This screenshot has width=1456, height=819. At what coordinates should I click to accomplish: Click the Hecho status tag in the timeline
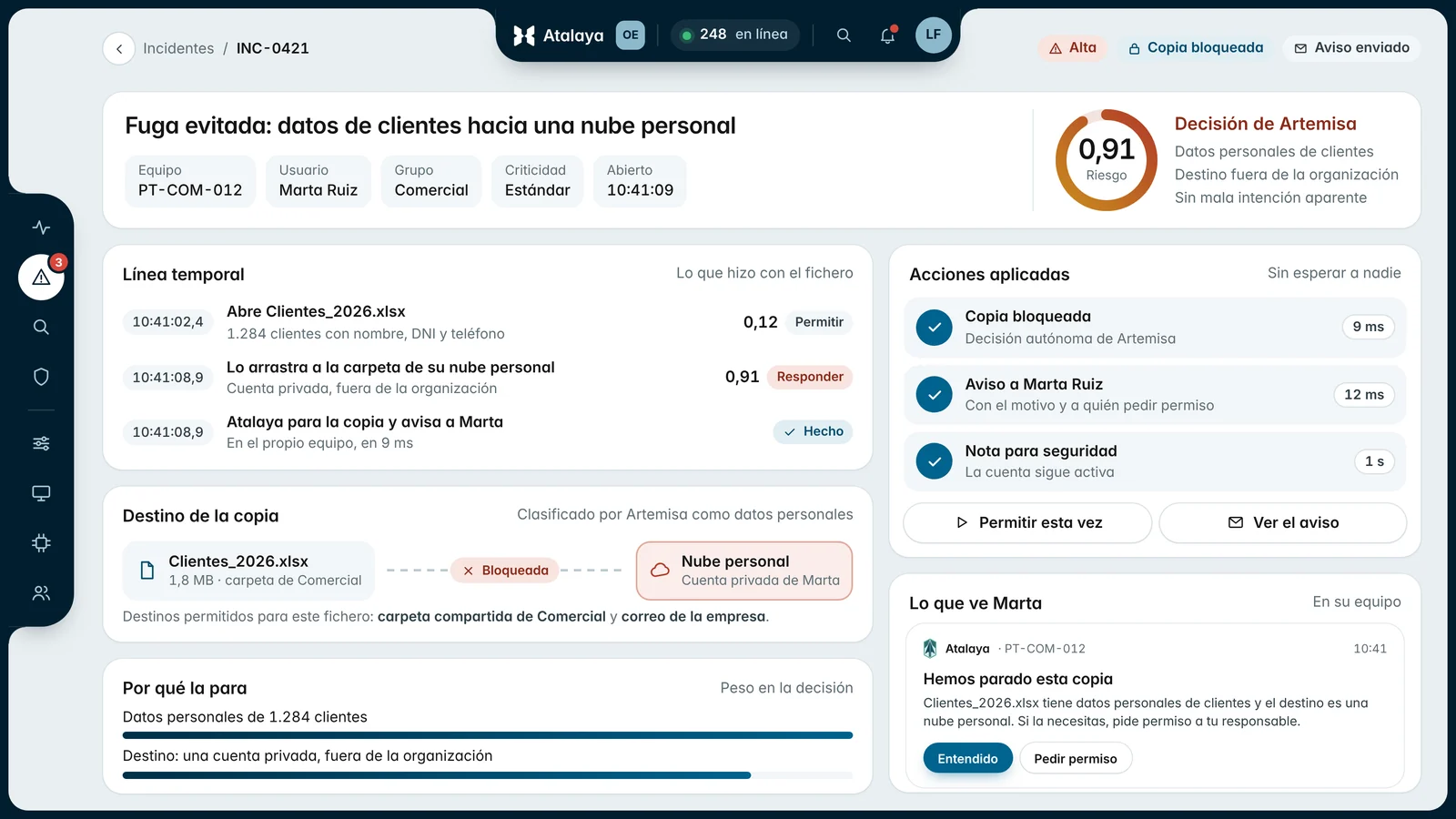pyautogui.click(x=814, y=431)
